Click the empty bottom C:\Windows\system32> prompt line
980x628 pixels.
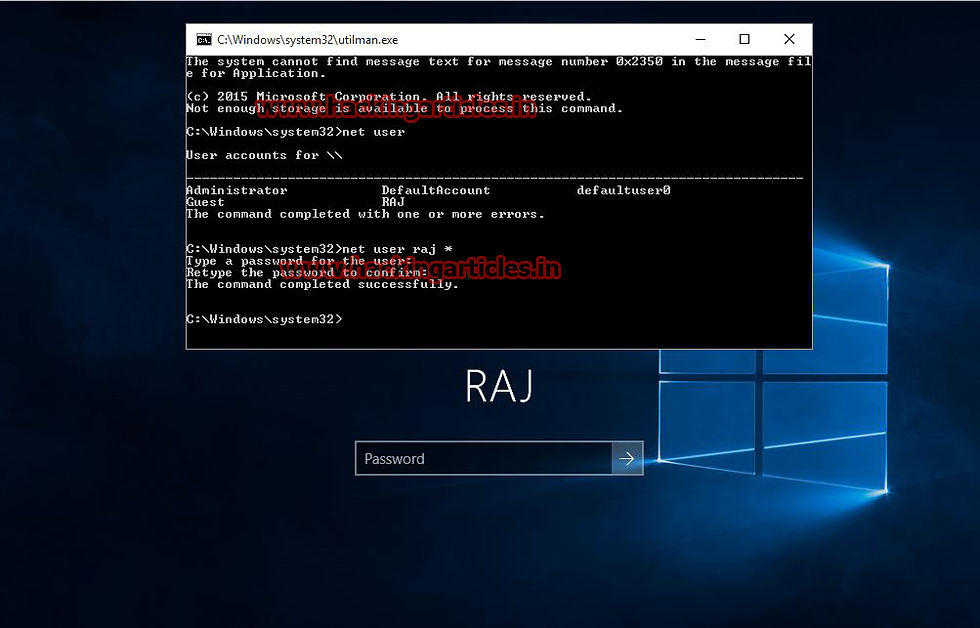(264, 319)
